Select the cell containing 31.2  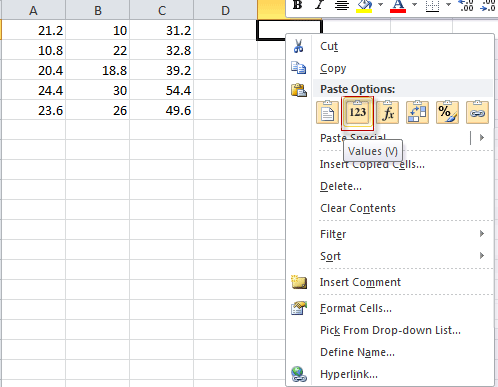(162, 30)
